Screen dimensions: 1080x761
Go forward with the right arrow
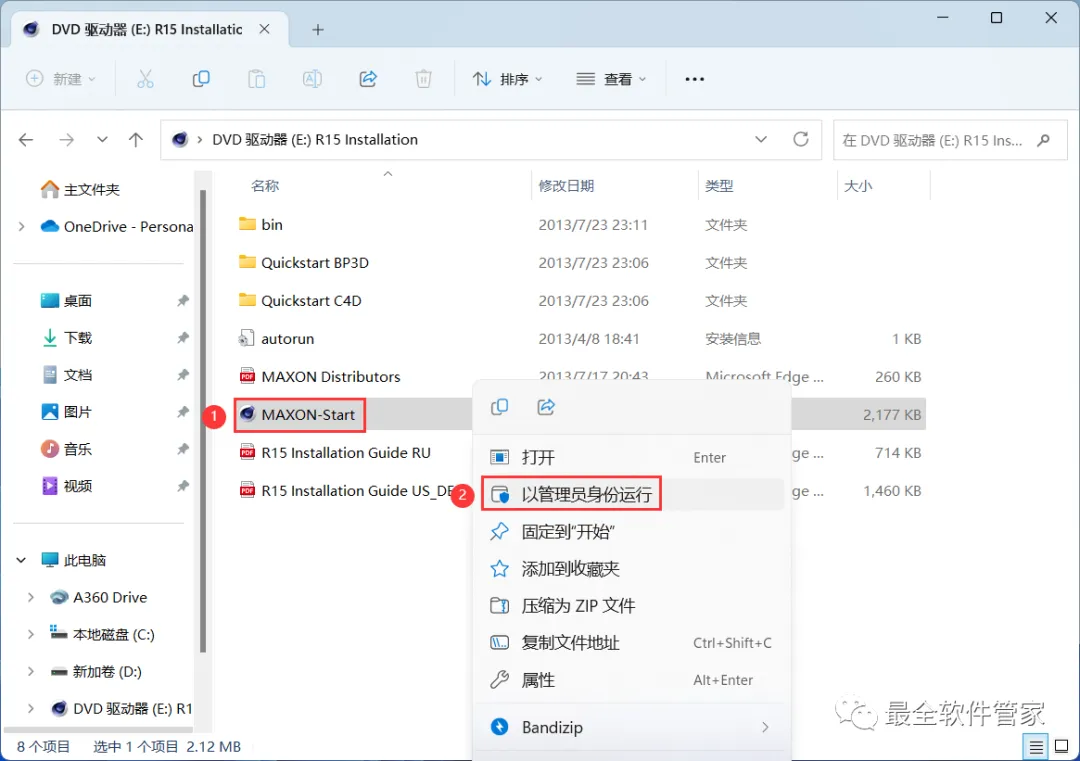66,140
